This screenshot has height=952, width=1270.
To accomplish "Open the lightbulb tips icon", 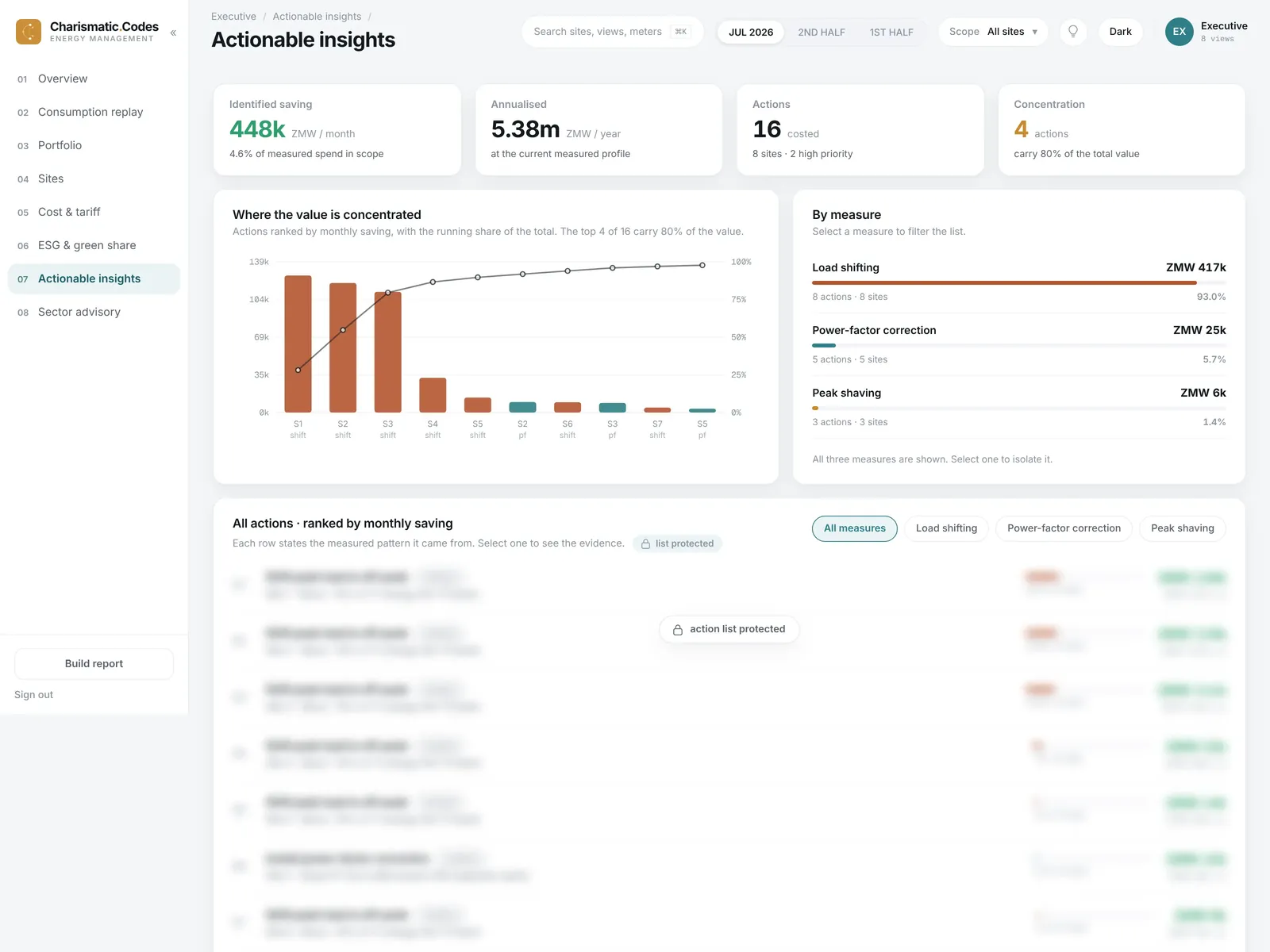I will click(x=1073, y=32).
